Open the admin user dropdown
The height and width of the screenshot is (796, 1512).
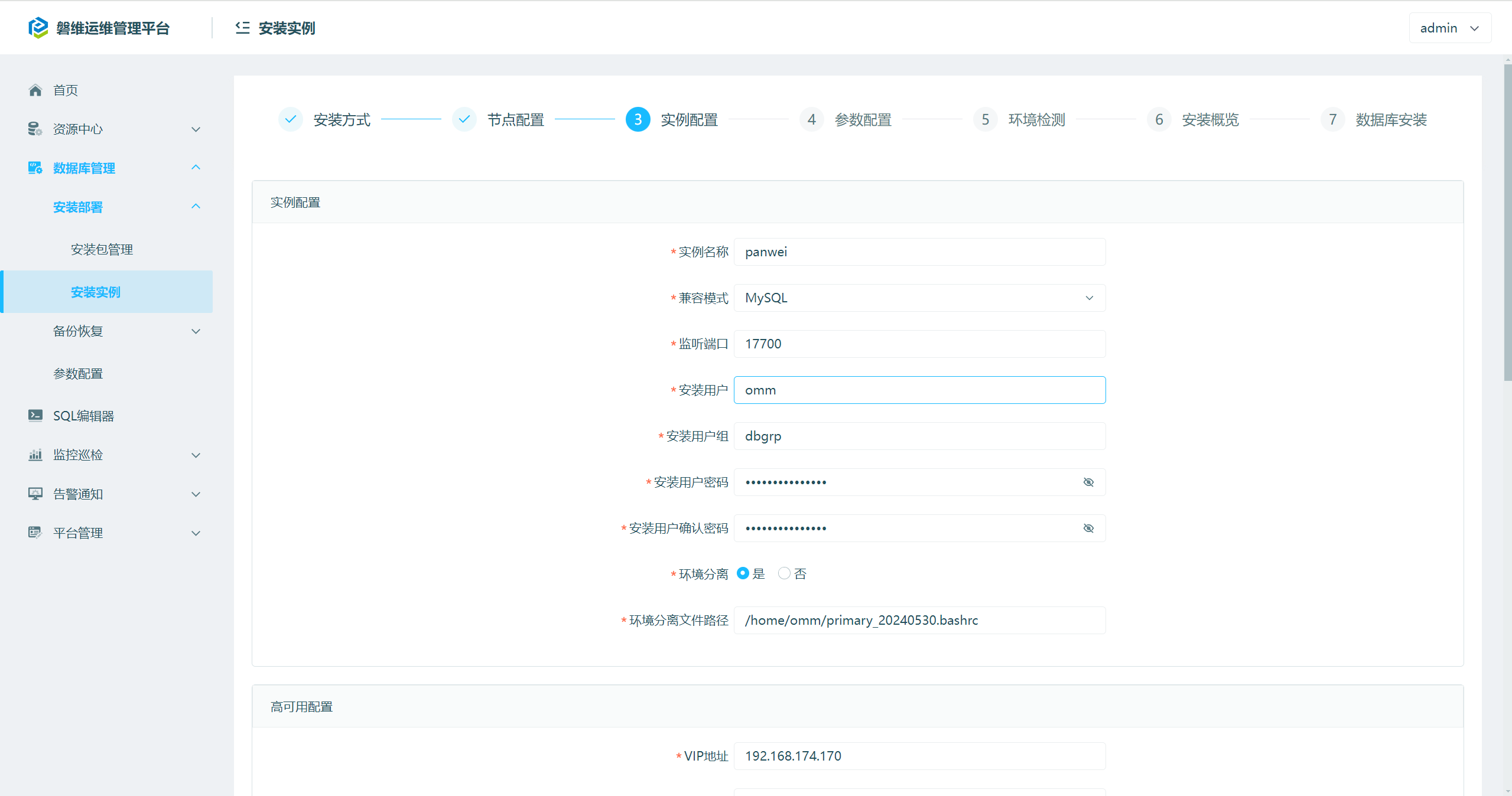pos(1449,28)
